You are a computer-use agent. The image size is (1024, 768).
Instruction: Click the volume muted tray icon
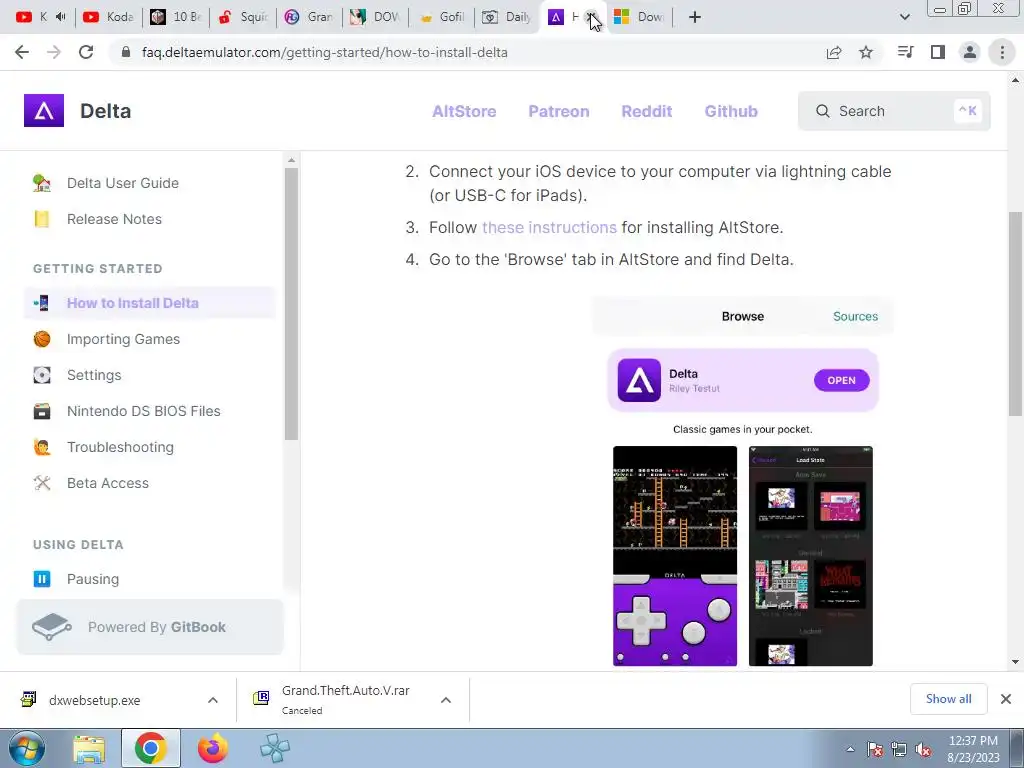924,750
